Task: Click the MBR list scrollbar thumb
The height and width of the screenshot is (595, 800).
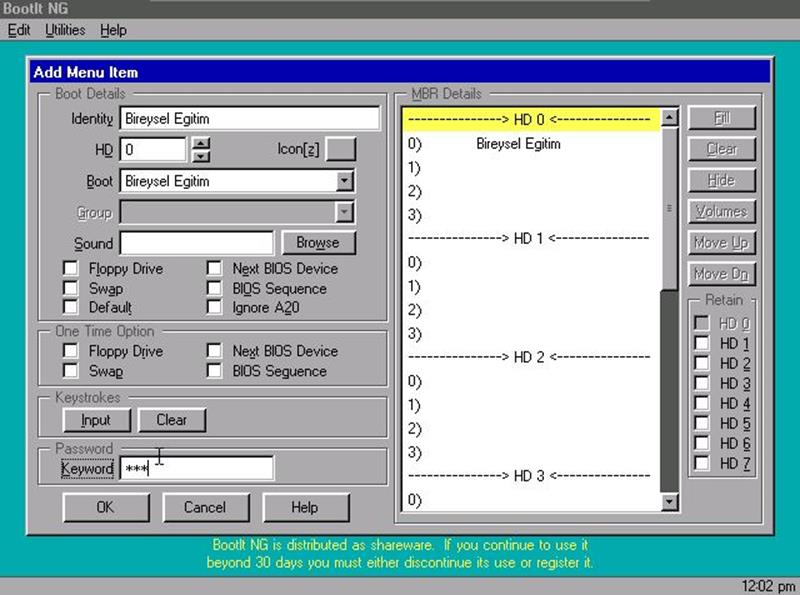Action: [669, 208]
